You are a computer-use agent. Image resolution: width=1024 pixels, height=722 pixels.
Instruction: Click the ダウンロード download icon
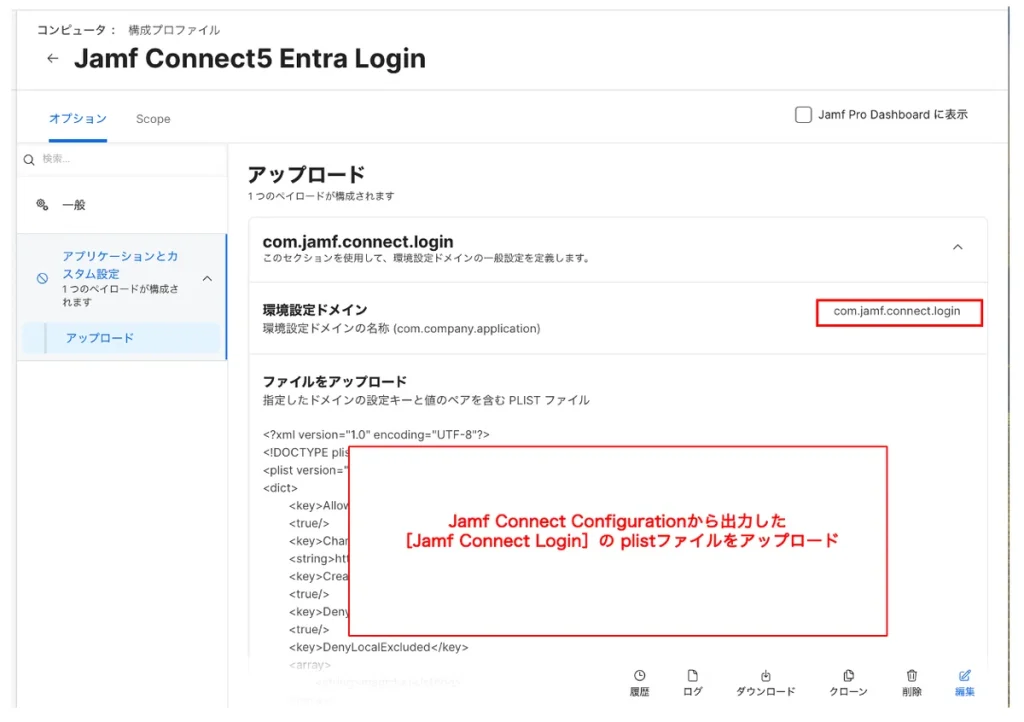pyautogui.click(x=766, y=676)
